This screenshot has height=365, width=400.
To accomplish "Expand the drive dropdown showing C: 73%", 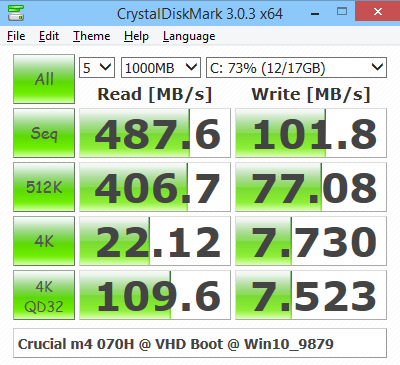I will (296, 68).
